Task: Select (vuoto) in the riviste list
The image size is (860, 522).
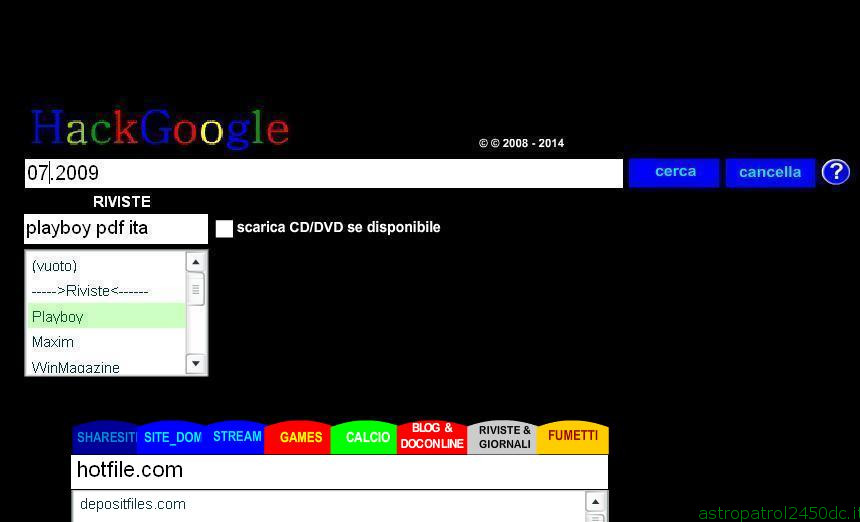Action: click(x=107, y=266)
